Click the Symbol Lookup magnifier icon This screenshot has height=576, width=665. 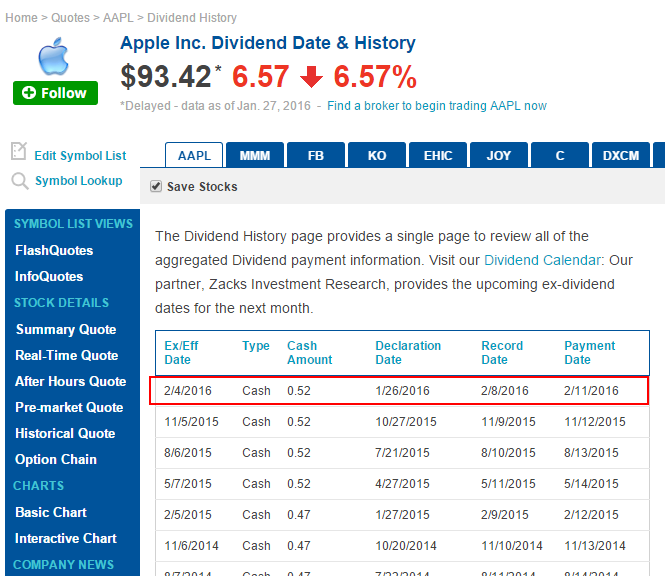(20, 181)
